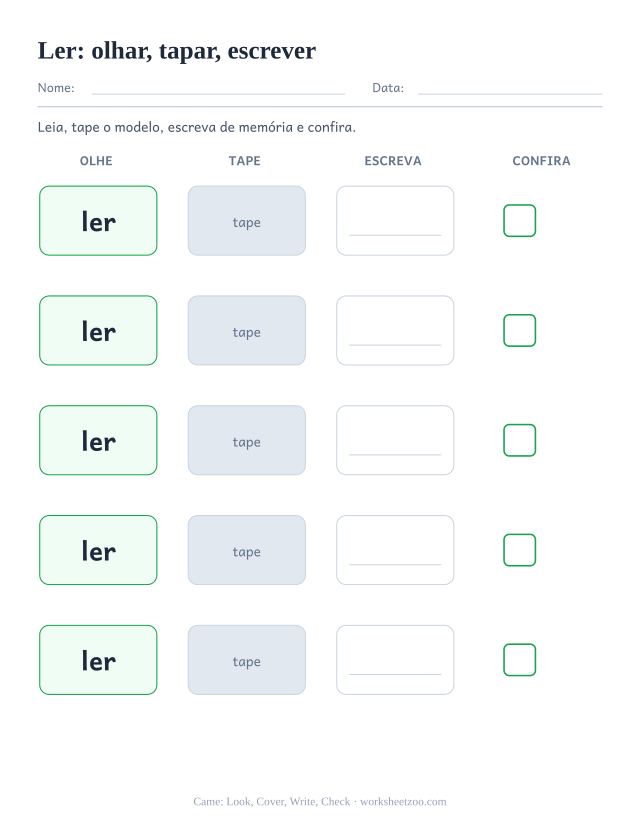Select the first ESCREVA writing box
The height and width of the screenshot is (829, 640).
pos(395,220)
